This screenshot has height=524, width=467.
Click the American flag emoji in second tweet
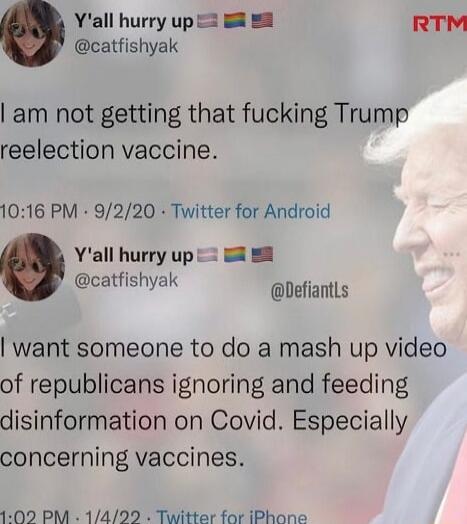click(x=262, y=255)
